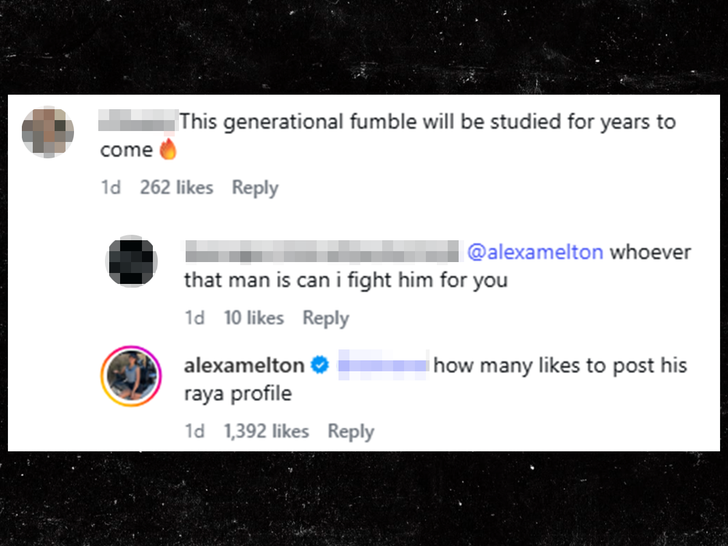Click the 1d timestamp beside 10 likes
The width and height of the screenshot is (728, 546).
pos(195,318)
